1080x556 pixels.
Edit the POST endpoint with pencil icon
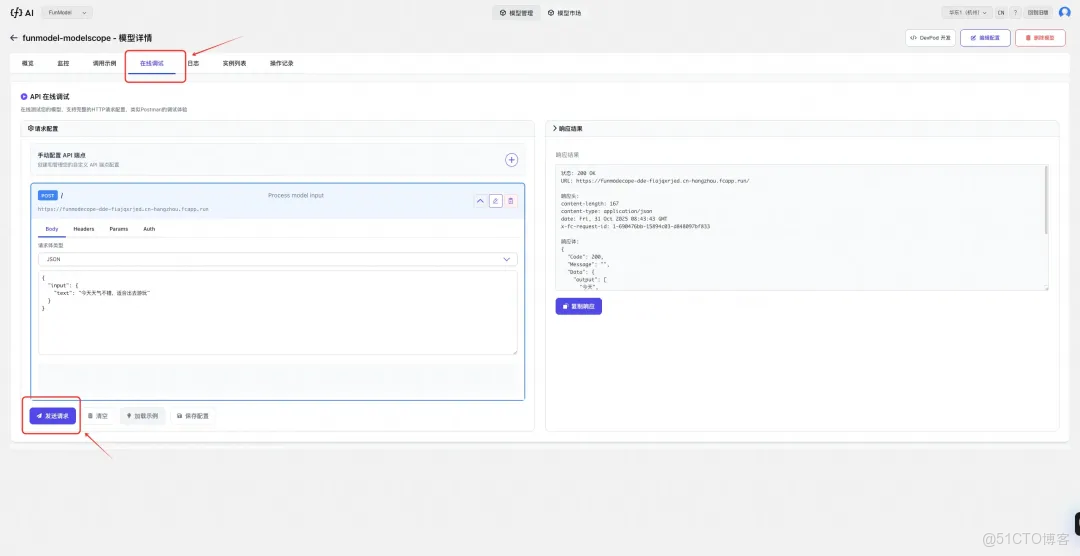[x=496, y=201]
